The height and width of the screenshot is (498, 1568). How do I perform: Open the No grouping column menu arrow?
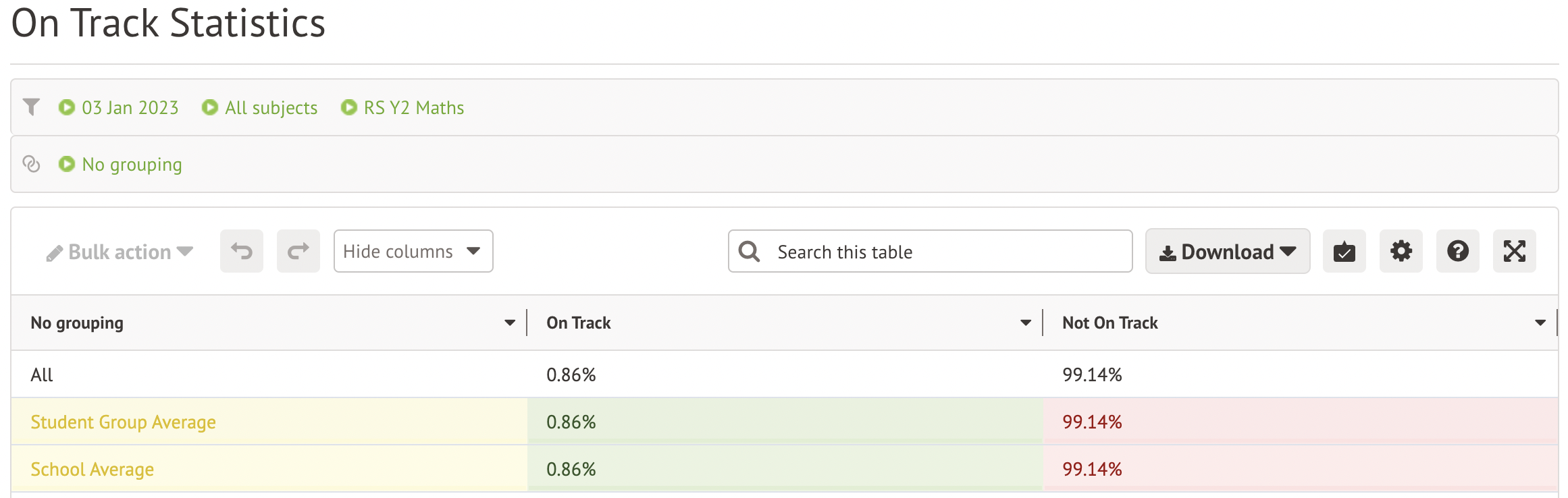[510, 323]
